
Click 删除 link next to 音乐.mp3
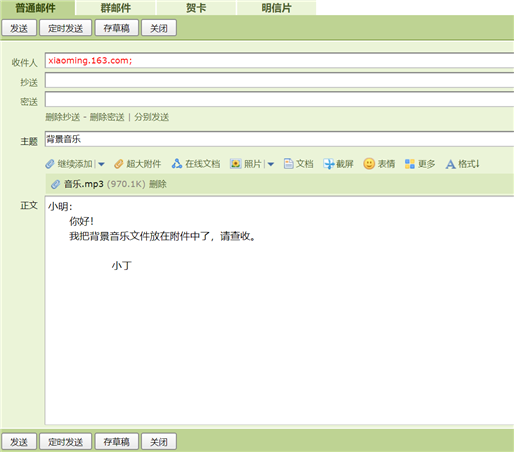[158, 184]
